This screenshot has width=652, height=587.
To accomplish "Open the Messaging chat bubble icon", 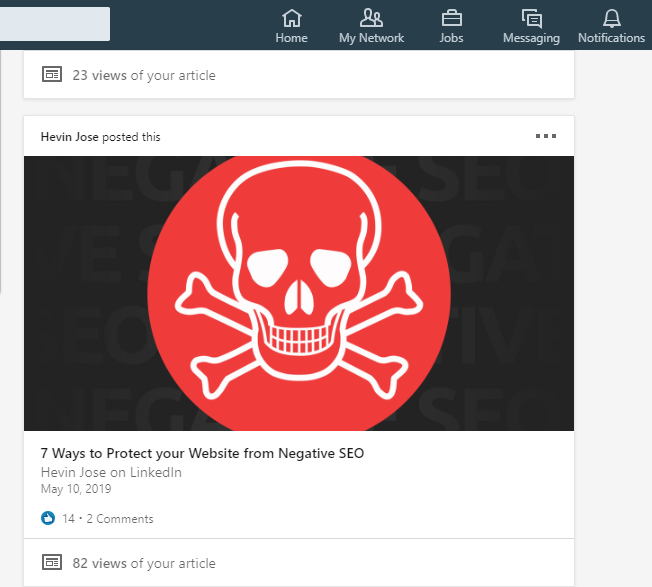I will point(531,17).
